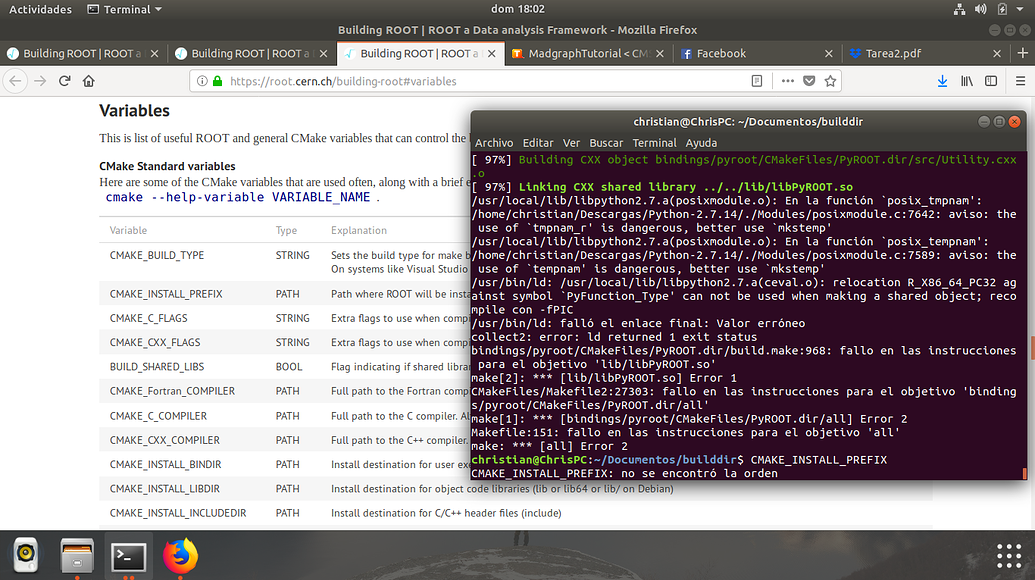Image resolution: width=1035 pixels, height=580 pixels.
Task: Show applications grid icon
Action: click(1009, 556)
